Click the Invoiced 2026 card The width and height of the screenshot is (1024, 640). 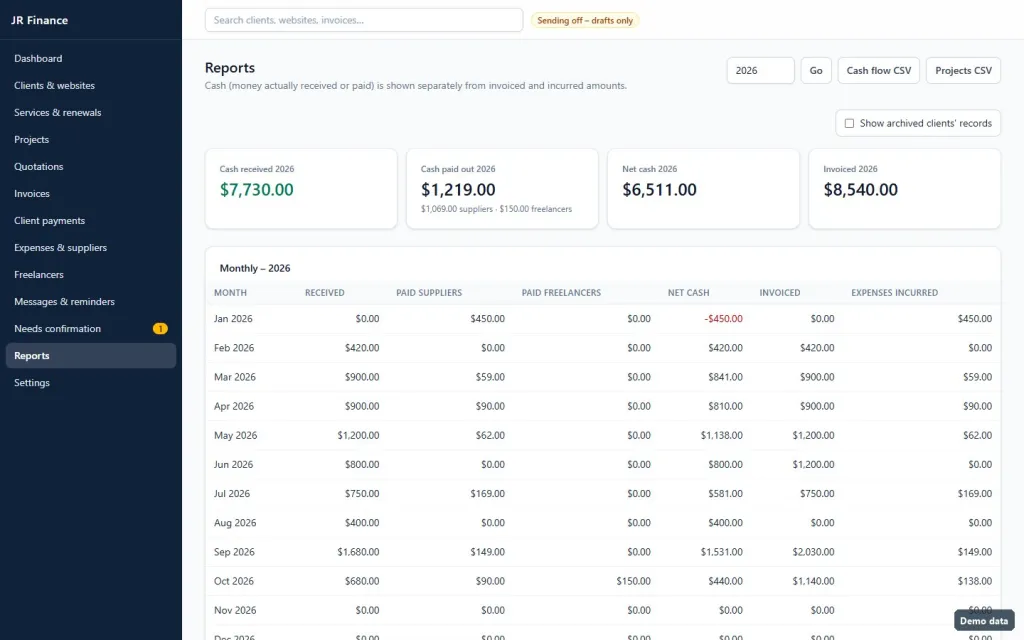pos(904,189)
